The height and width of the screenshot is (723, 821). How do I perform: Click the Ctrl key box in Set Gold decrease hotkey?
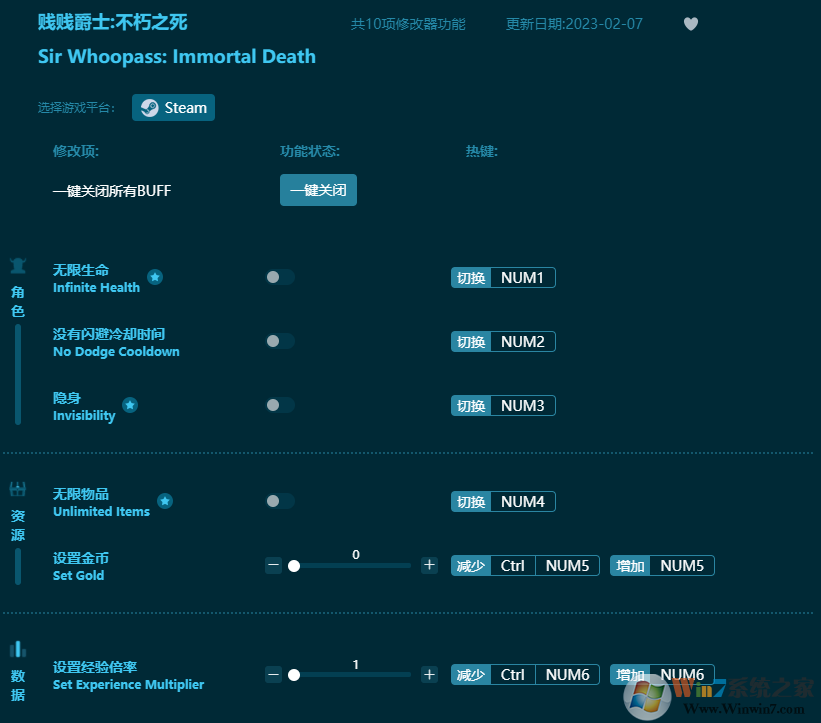[x=513, y=565]
